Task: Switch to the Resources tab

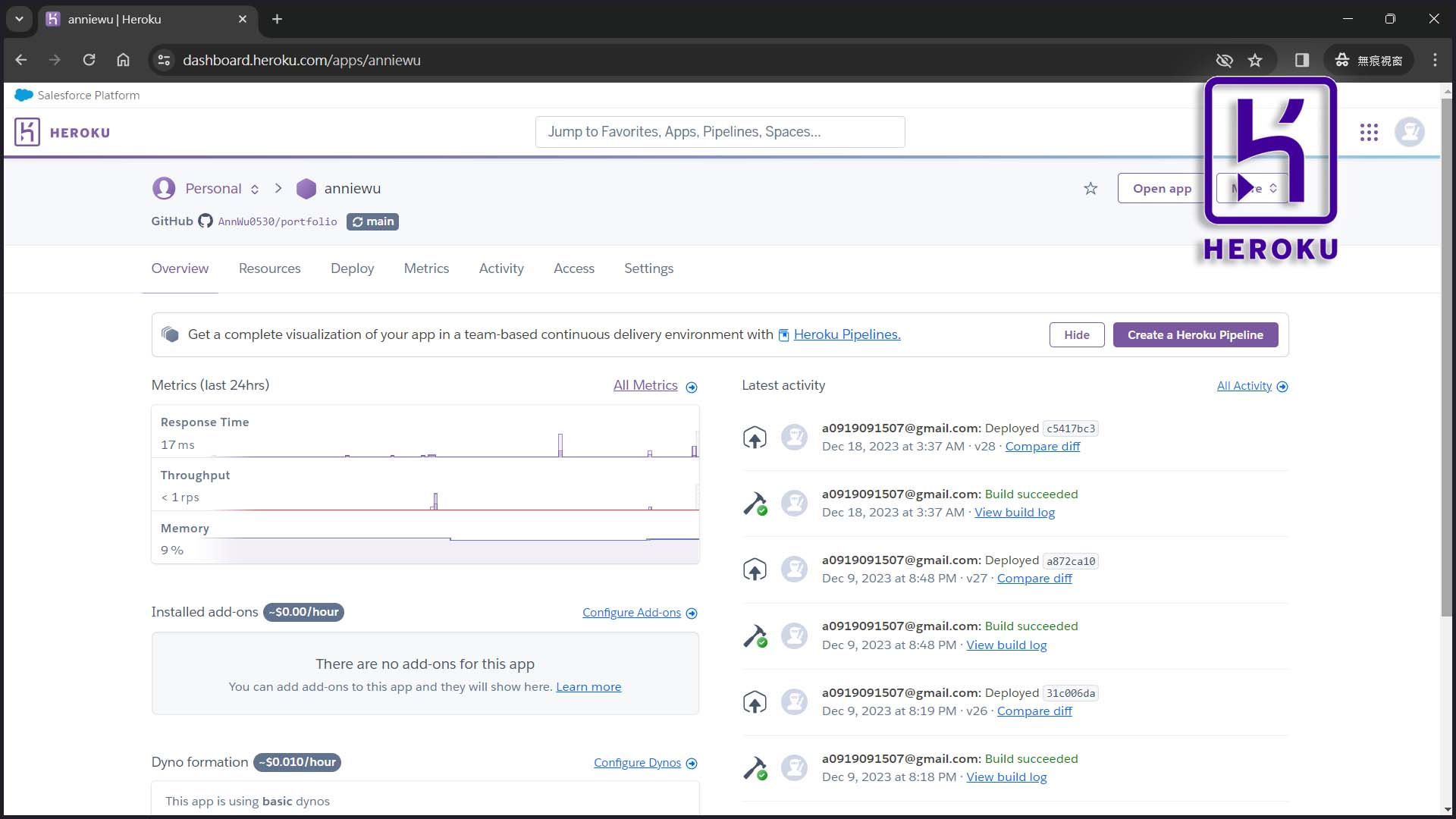Action: (269, 268)
